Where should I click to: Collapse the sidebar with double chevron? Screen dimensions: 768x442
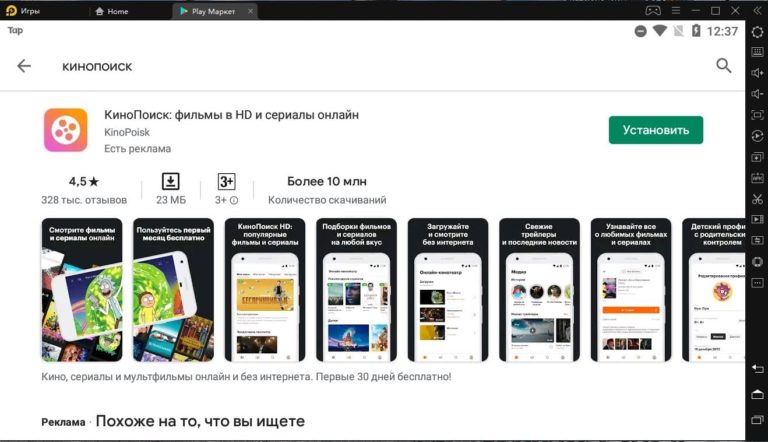pyautogui.click(x=757, y=10)
